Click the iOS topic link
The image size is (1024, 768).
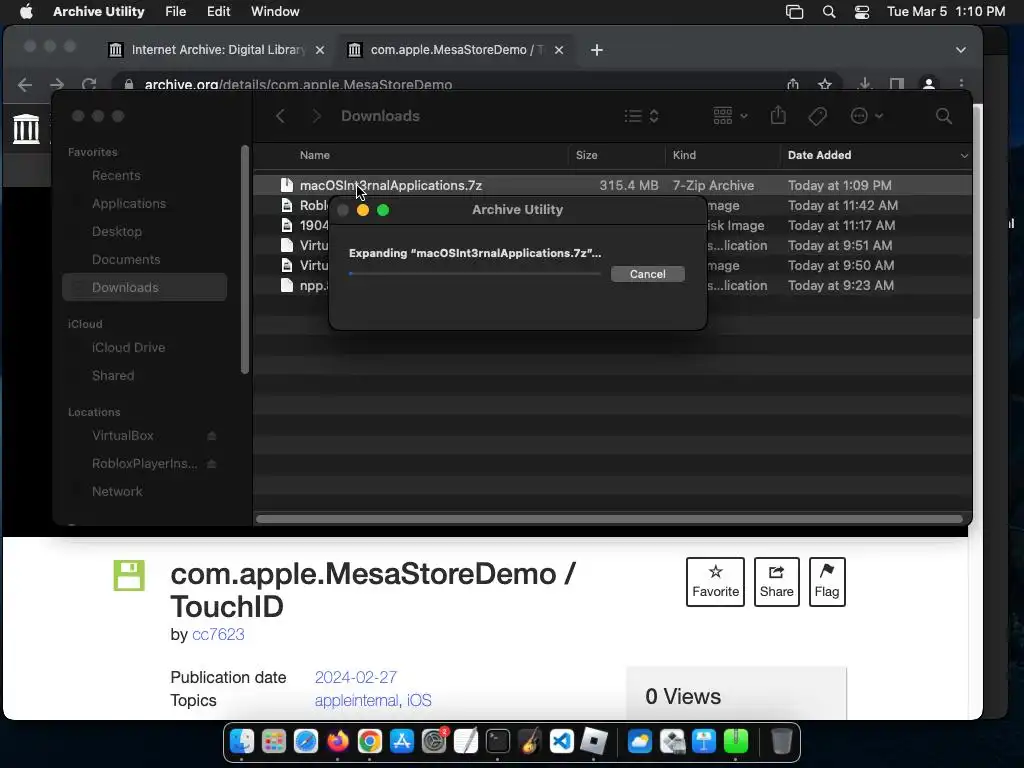pyautogui.click(x=419, y=700)
